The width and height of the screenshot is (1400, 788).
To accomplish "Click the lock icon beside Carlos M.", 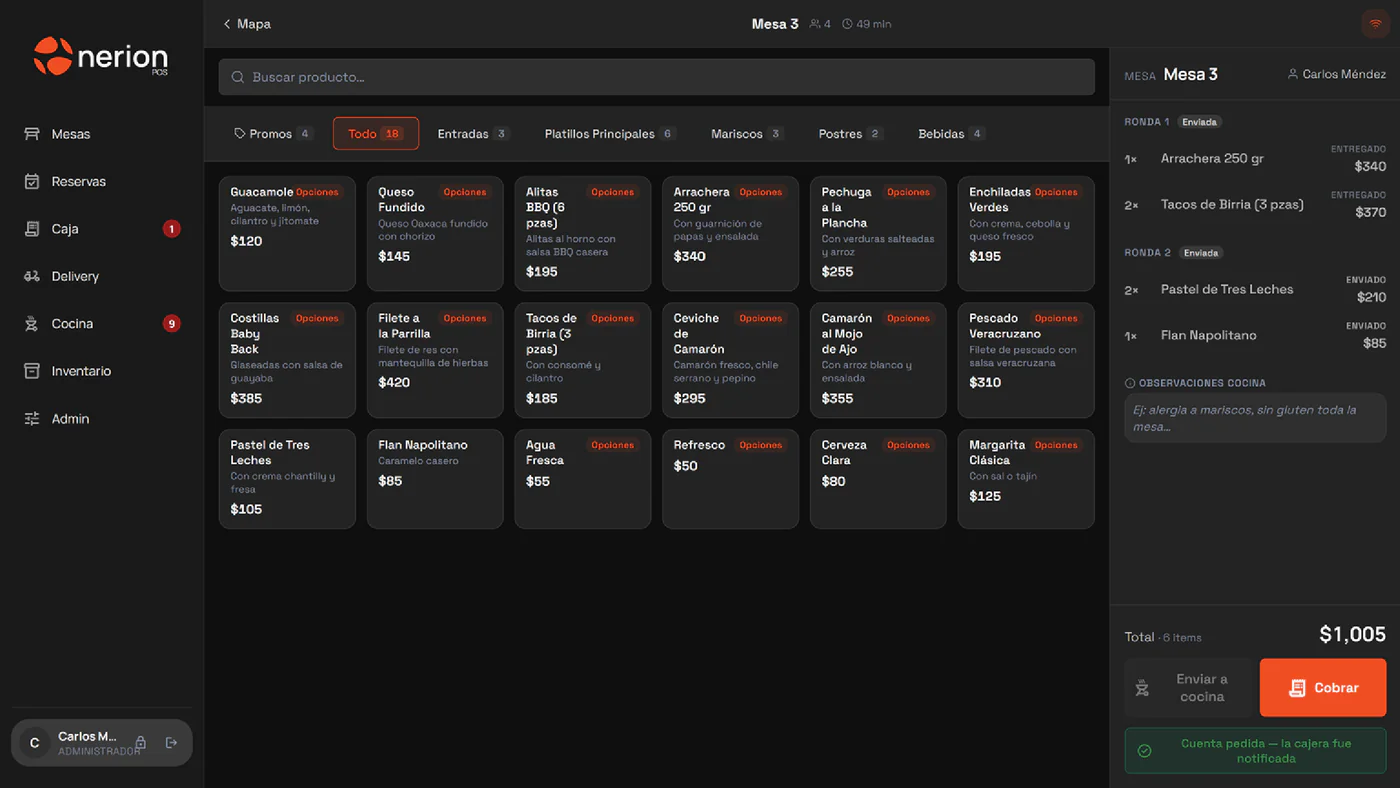I will tap(141, 743).
